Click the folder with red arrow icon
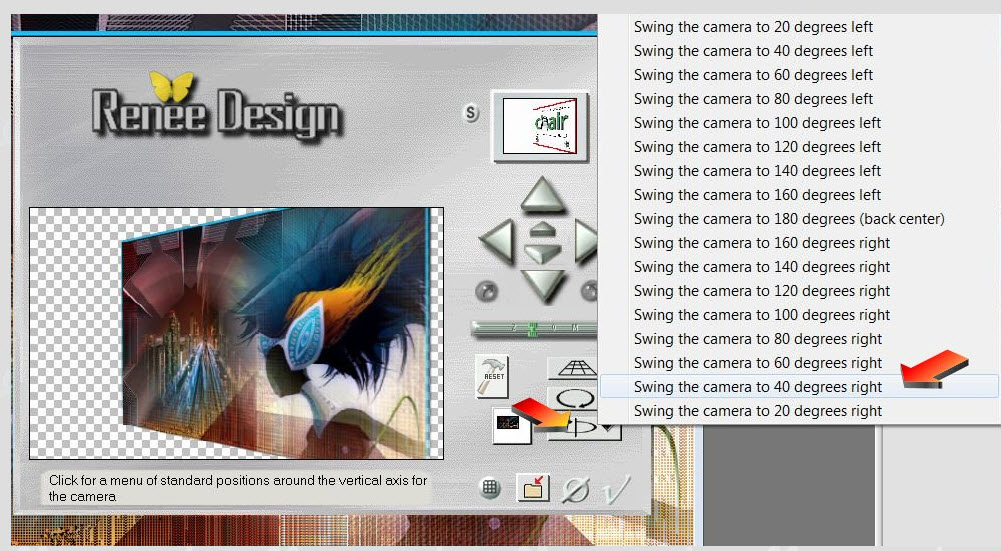The height and width of the screenshot is (551, 1001). click(532, 488)
